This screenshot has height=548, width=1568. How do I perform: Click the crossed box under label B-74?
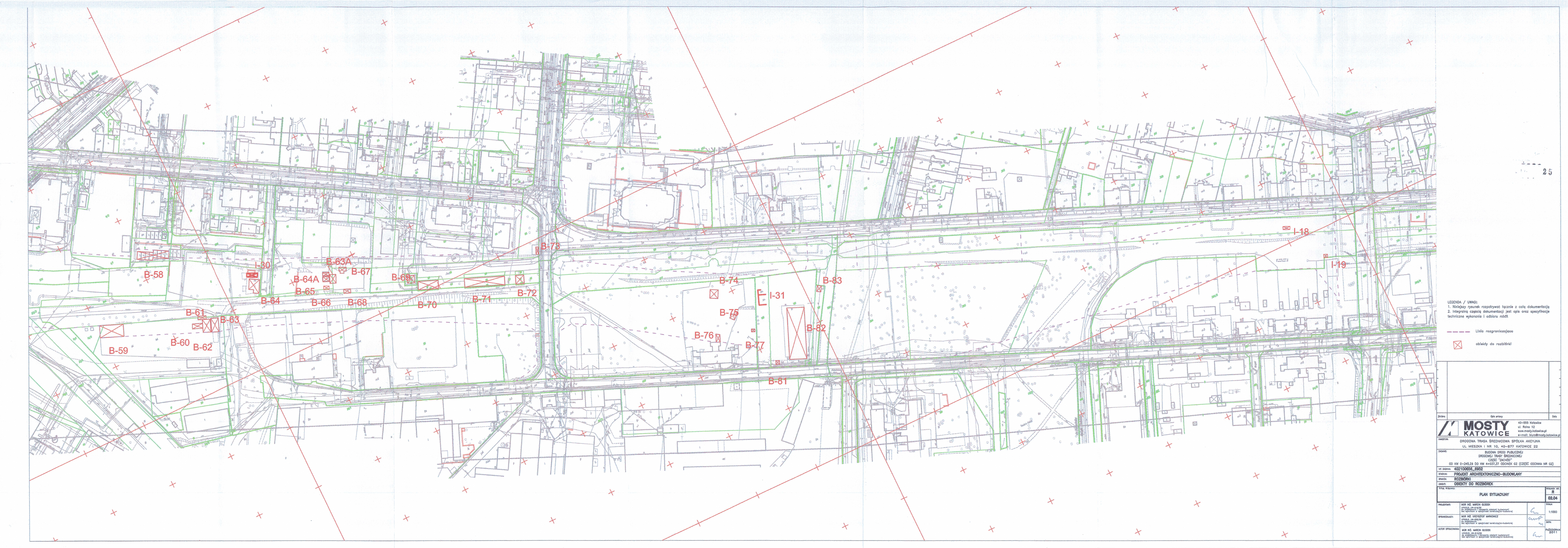tap(713, 294)
